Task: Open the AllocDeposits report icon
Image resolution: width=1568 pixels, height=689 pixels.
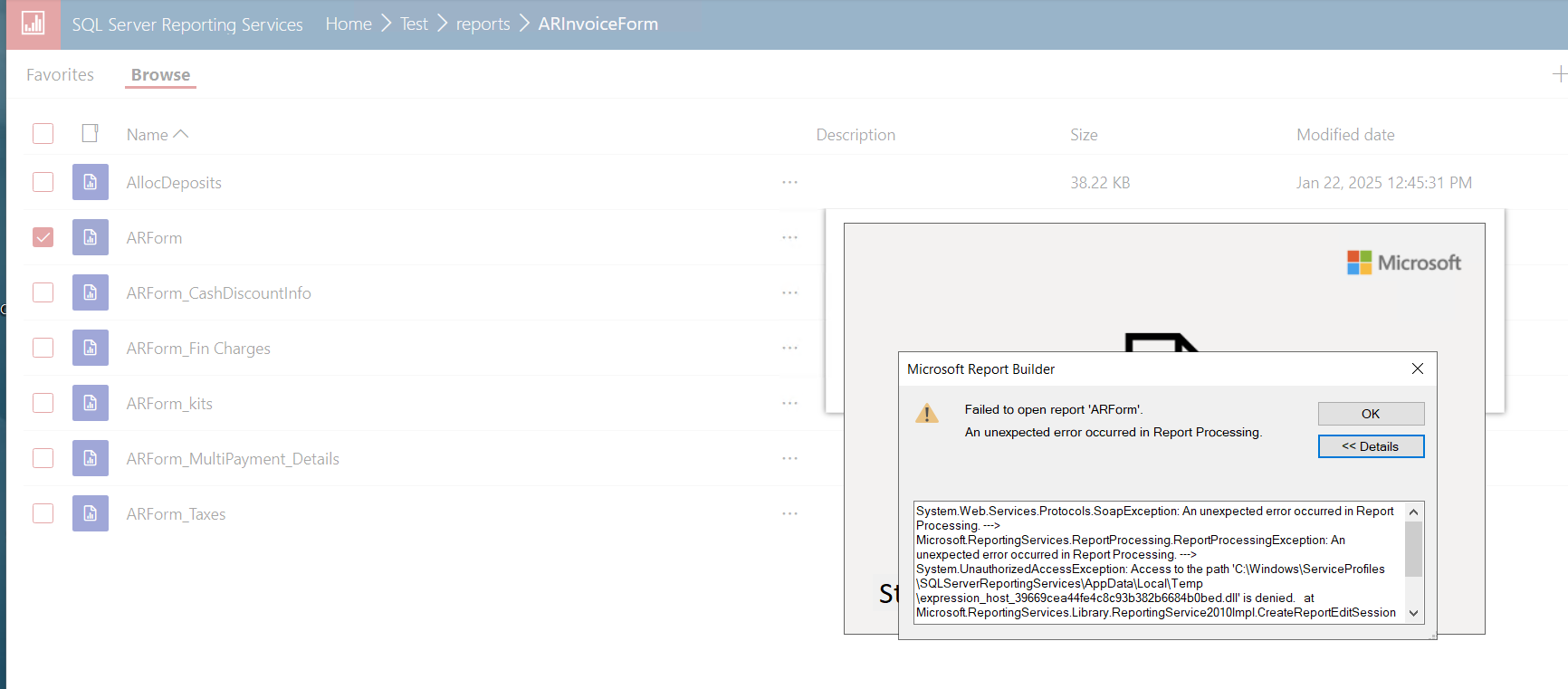Action: (91, 182)
